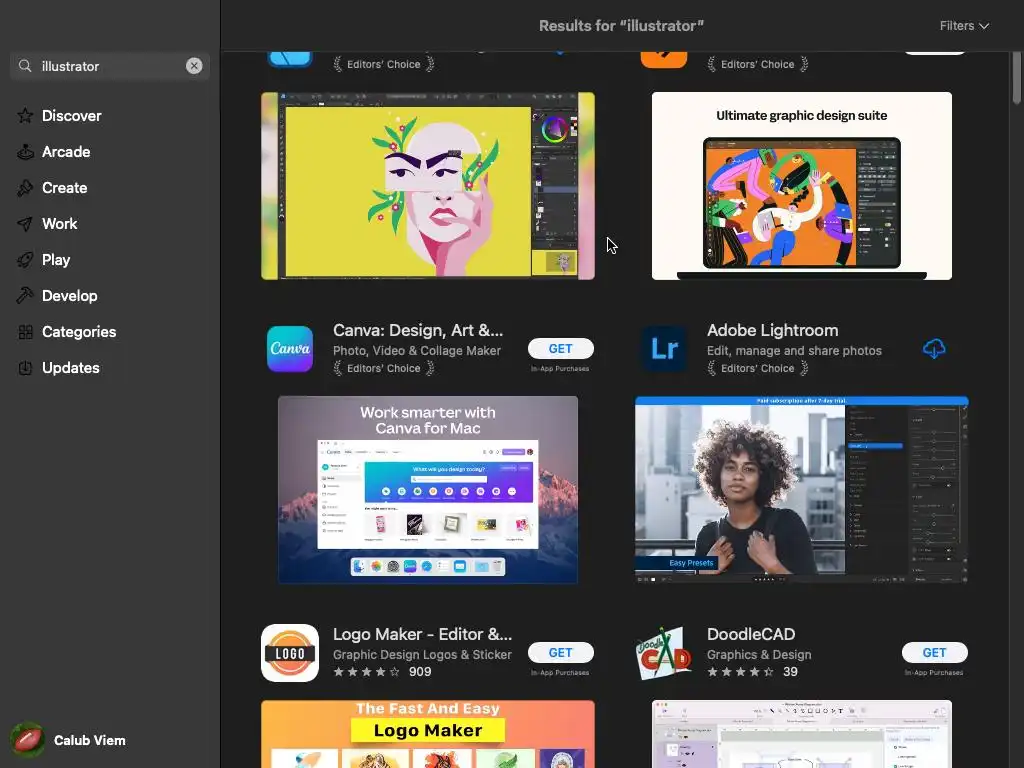
Task: Click the results vertical scrollbar
Action: click(1017, 77)
